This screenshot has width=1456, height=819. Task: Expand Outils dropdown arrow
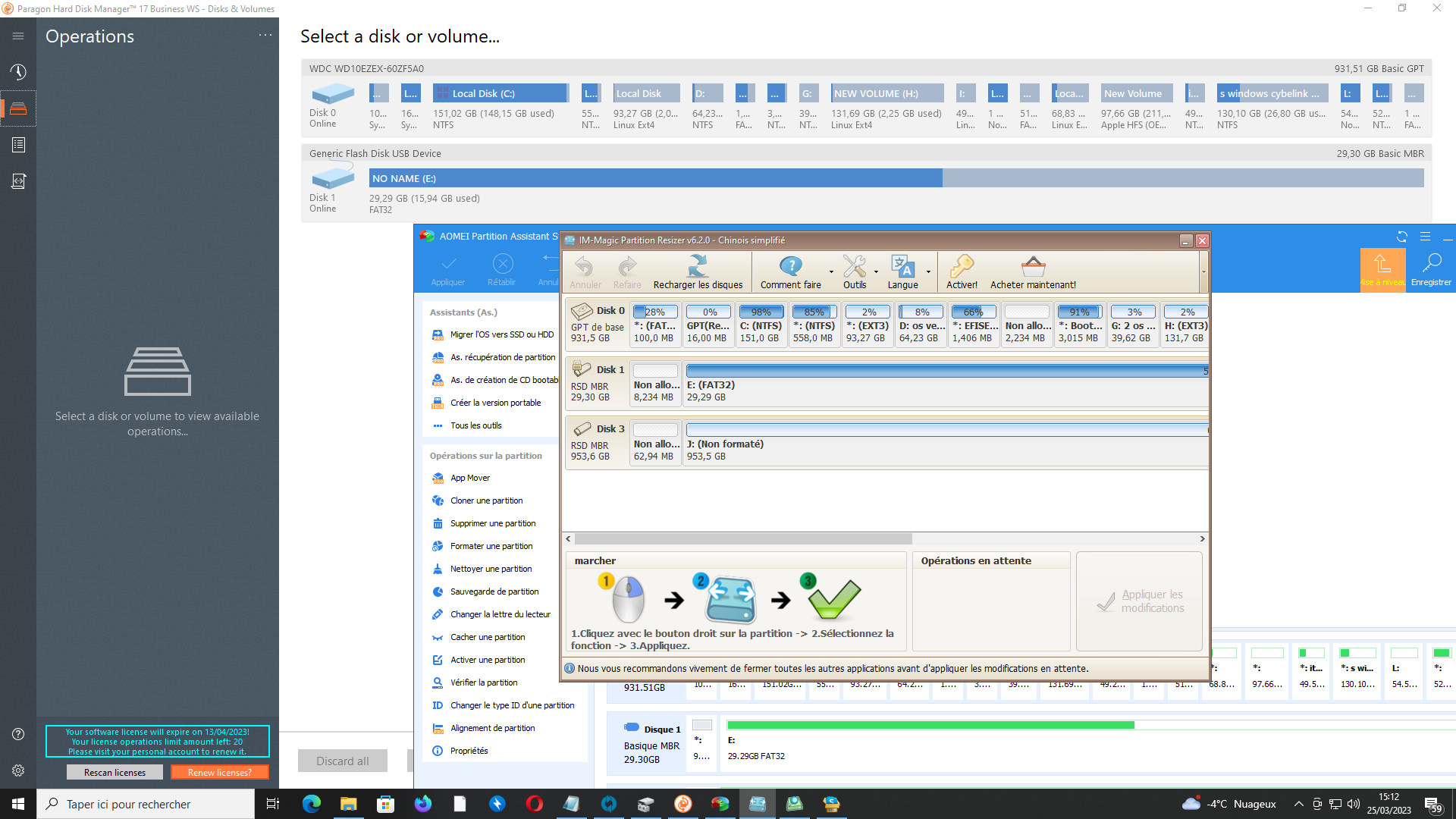[876, 272]
